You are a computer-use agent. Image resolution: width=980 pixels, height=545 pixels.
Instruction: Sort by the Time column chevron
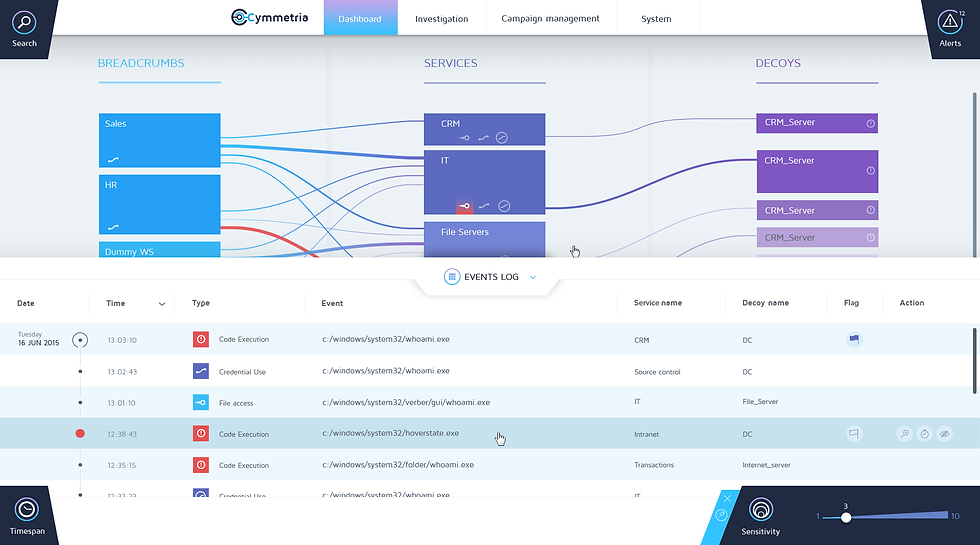tap(162, 304)
